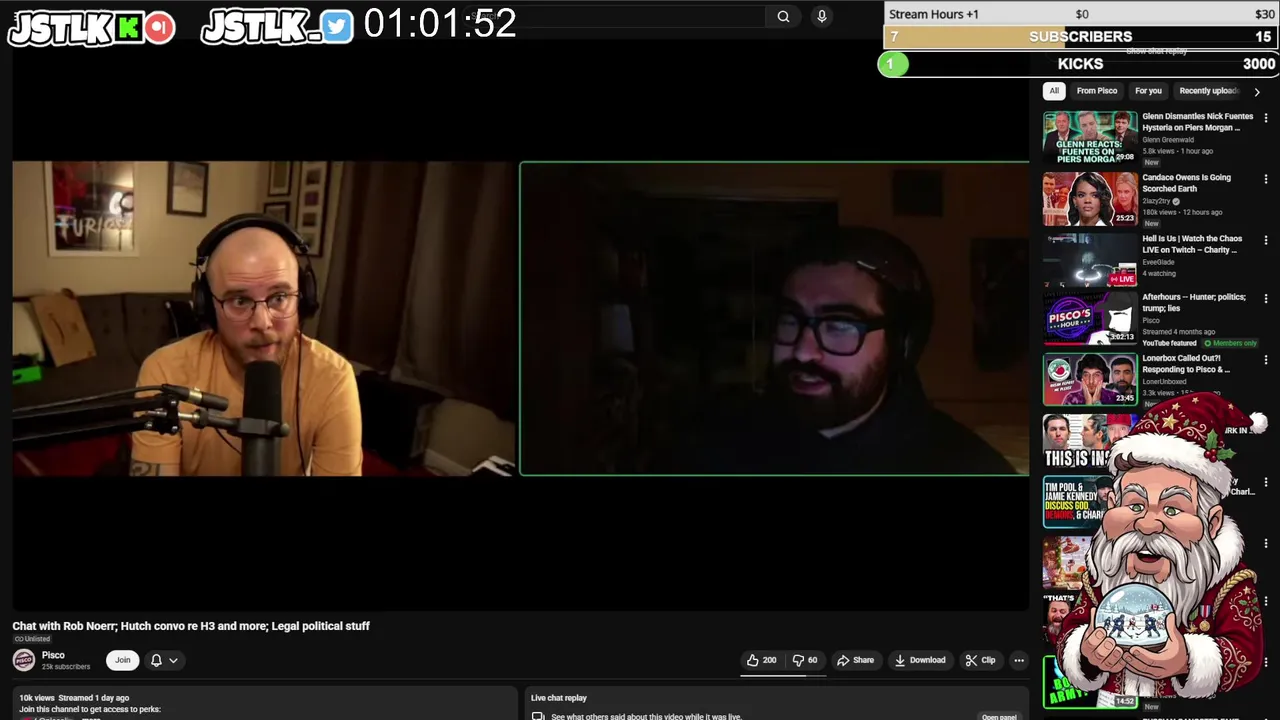Open Afterhours Hunter politics video thumbnail
This screenshot has height=720, width=1280.
pyautogui.click(x=1090, y=320)
